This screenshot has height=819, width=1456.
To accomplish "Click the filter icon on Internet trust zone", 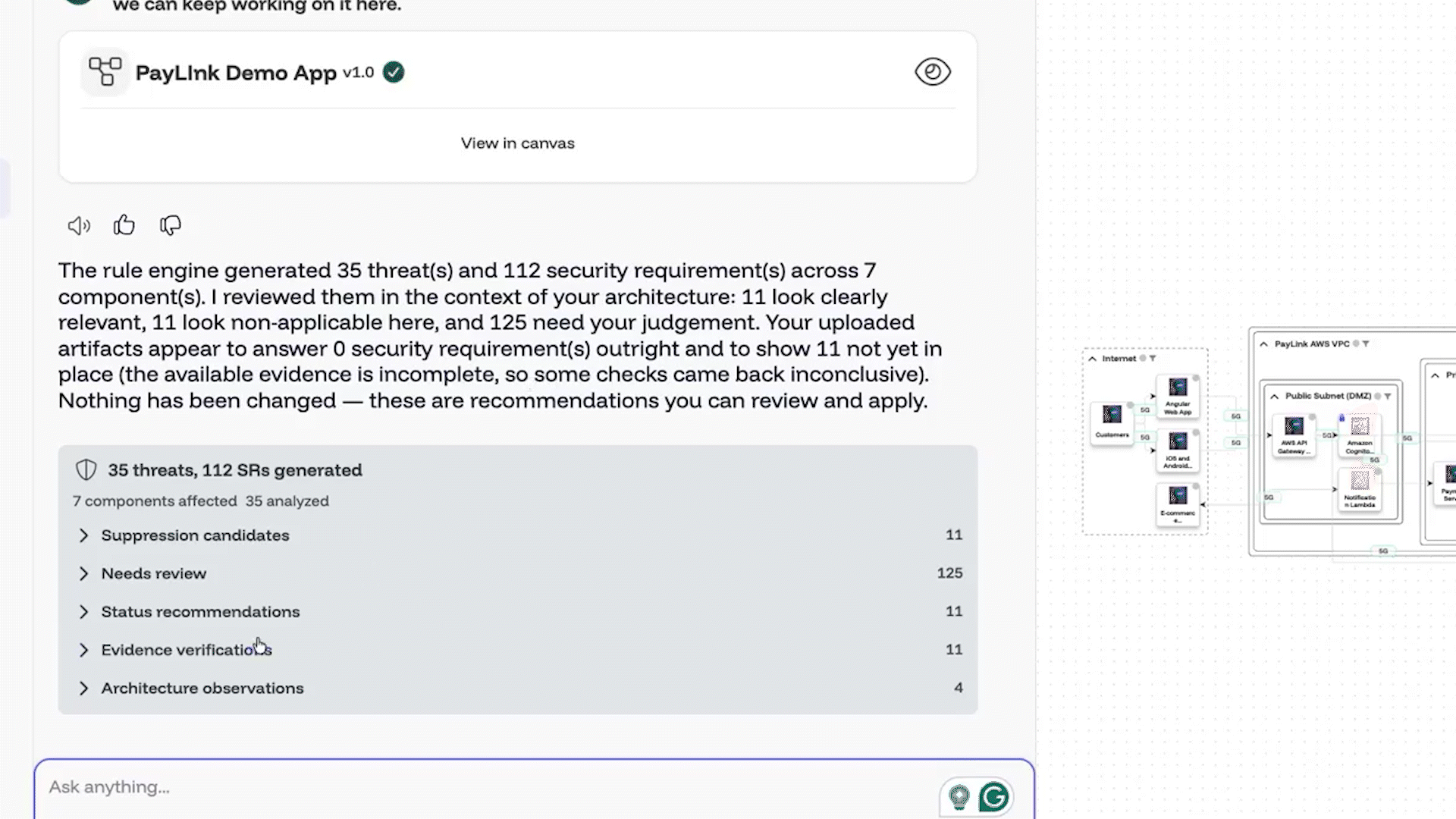I will click(x=1153, y=358).
